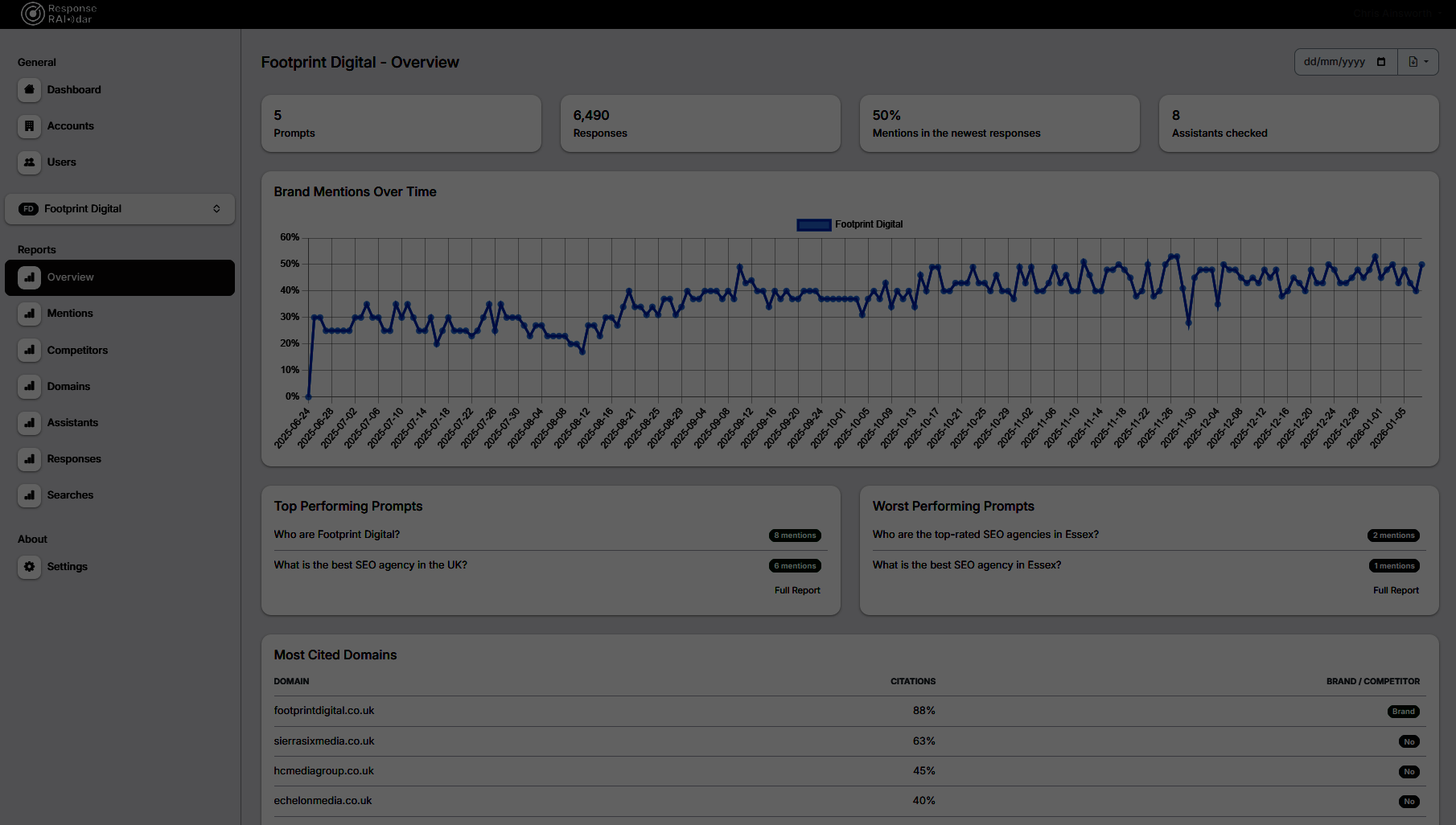Click the Response RAIdar logo icon

point(32,13)
